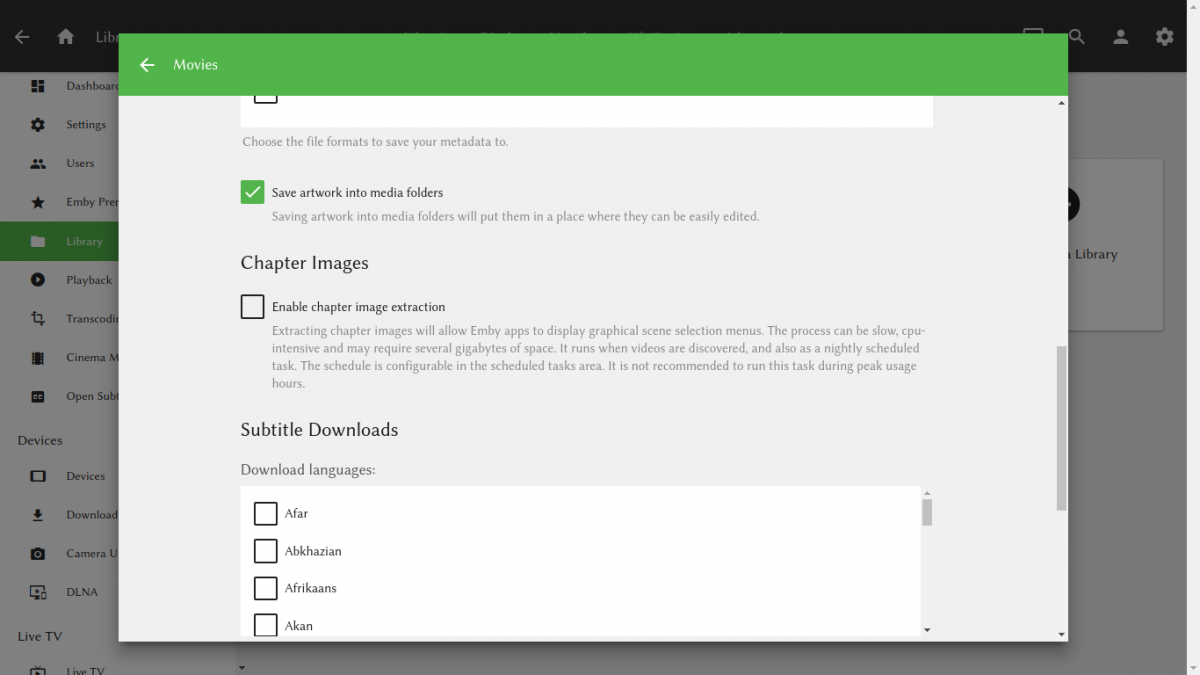The width and height of the screenshot is (1200, 675).
Task: Click the language list scrollbar thumb
Action: pos(927,512)
